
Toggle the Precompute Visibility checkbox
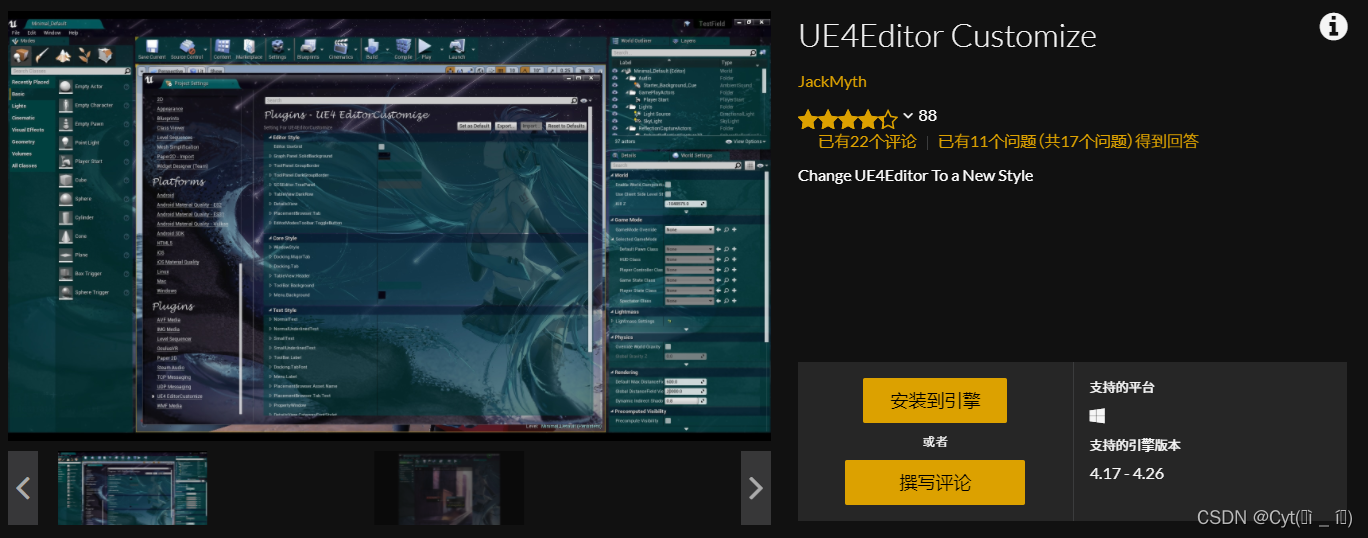pyautogui.click(x=668, y=421)
